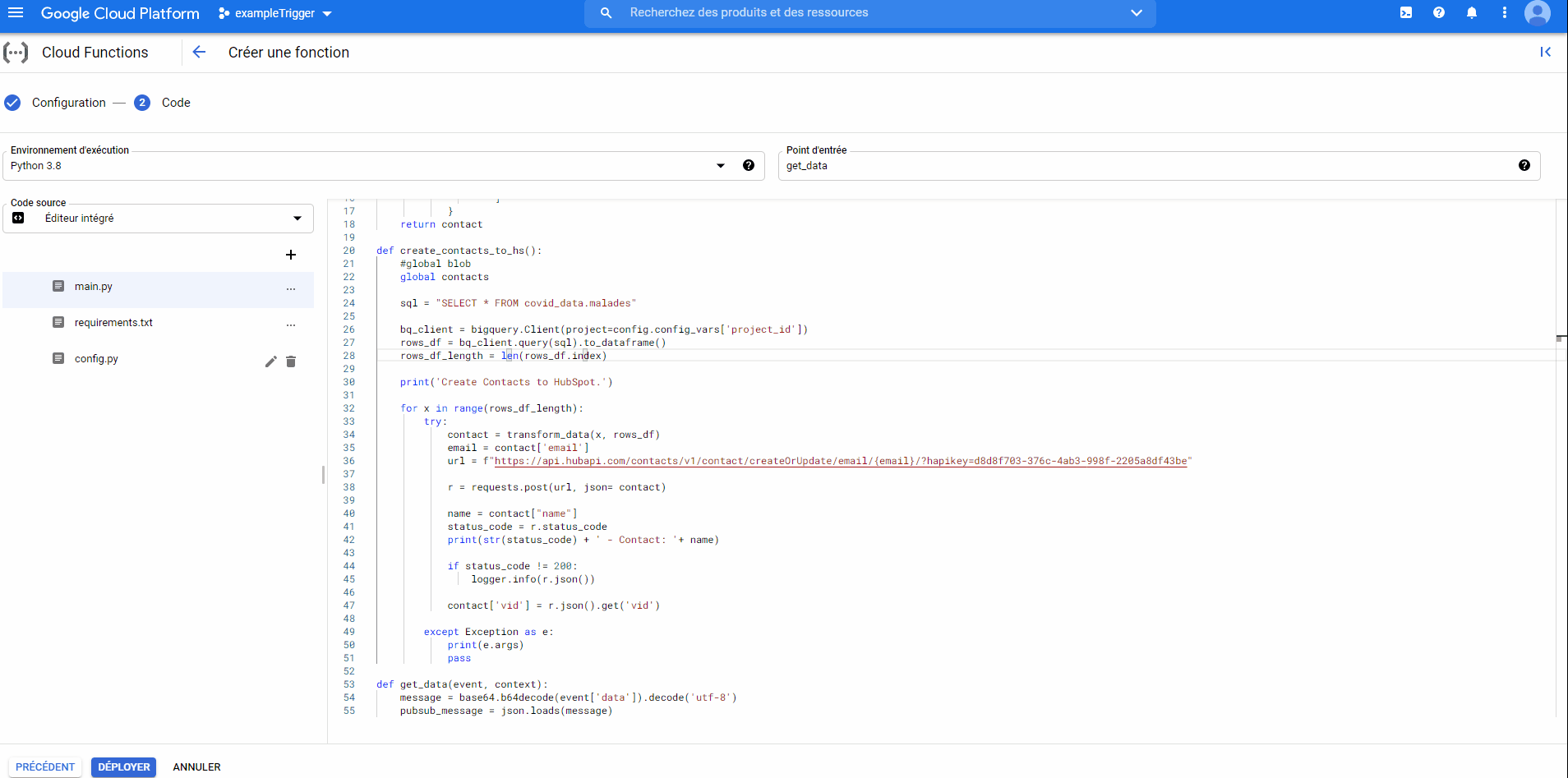
Task: Open more options for requirements.txt
Action: [291, 325]
